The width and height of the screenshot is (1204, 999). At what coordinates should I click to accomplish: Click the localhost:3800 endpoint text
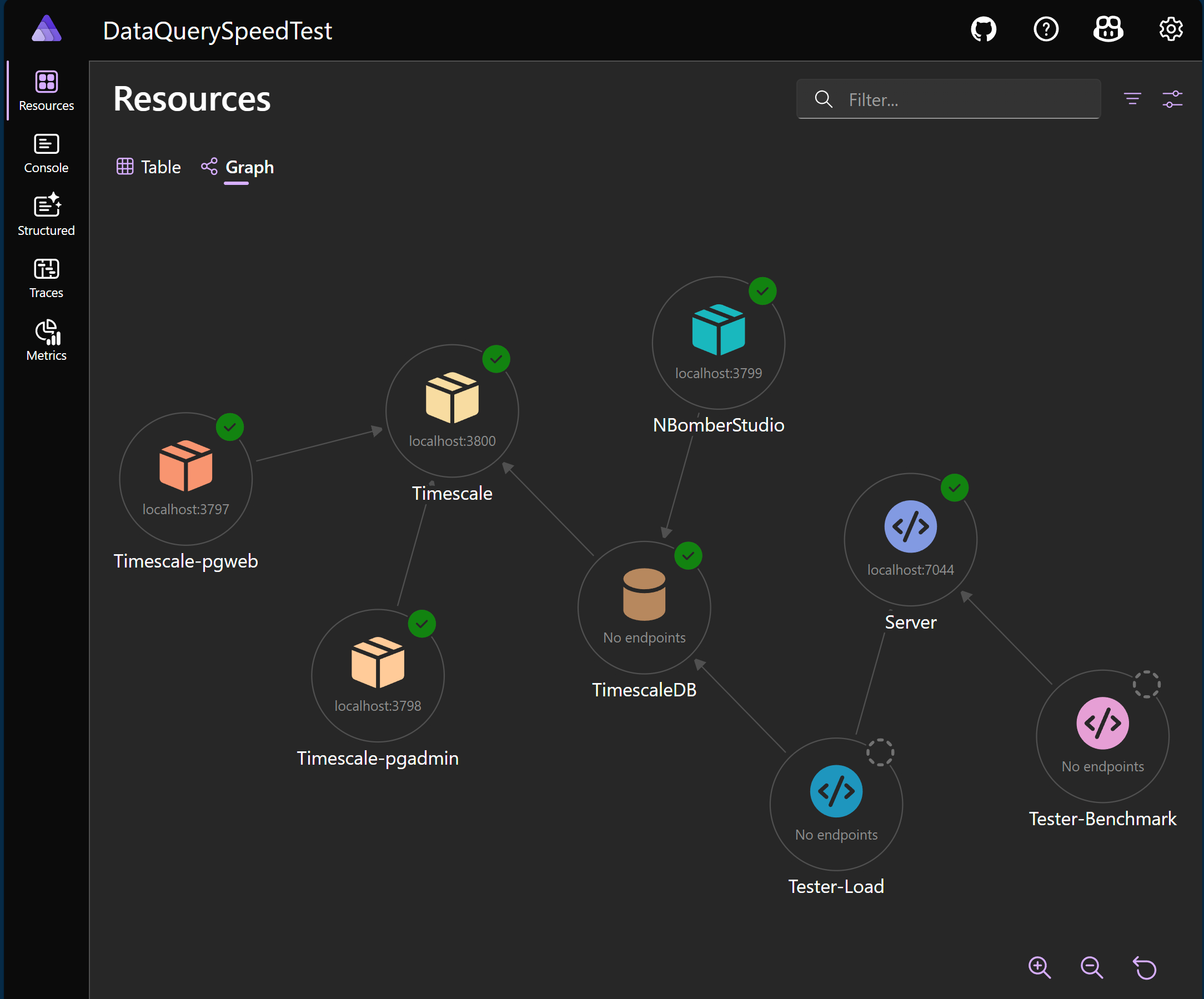tap(453, 441)
